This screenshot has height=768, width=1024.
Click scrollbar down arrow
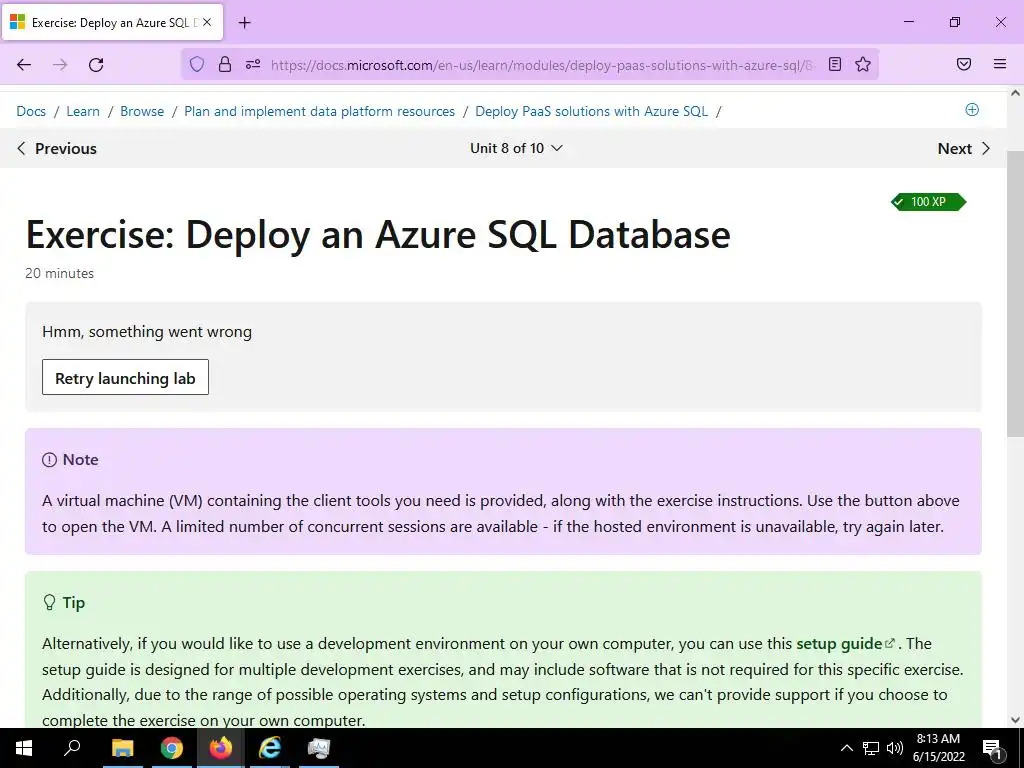[x=1015, y=720]
